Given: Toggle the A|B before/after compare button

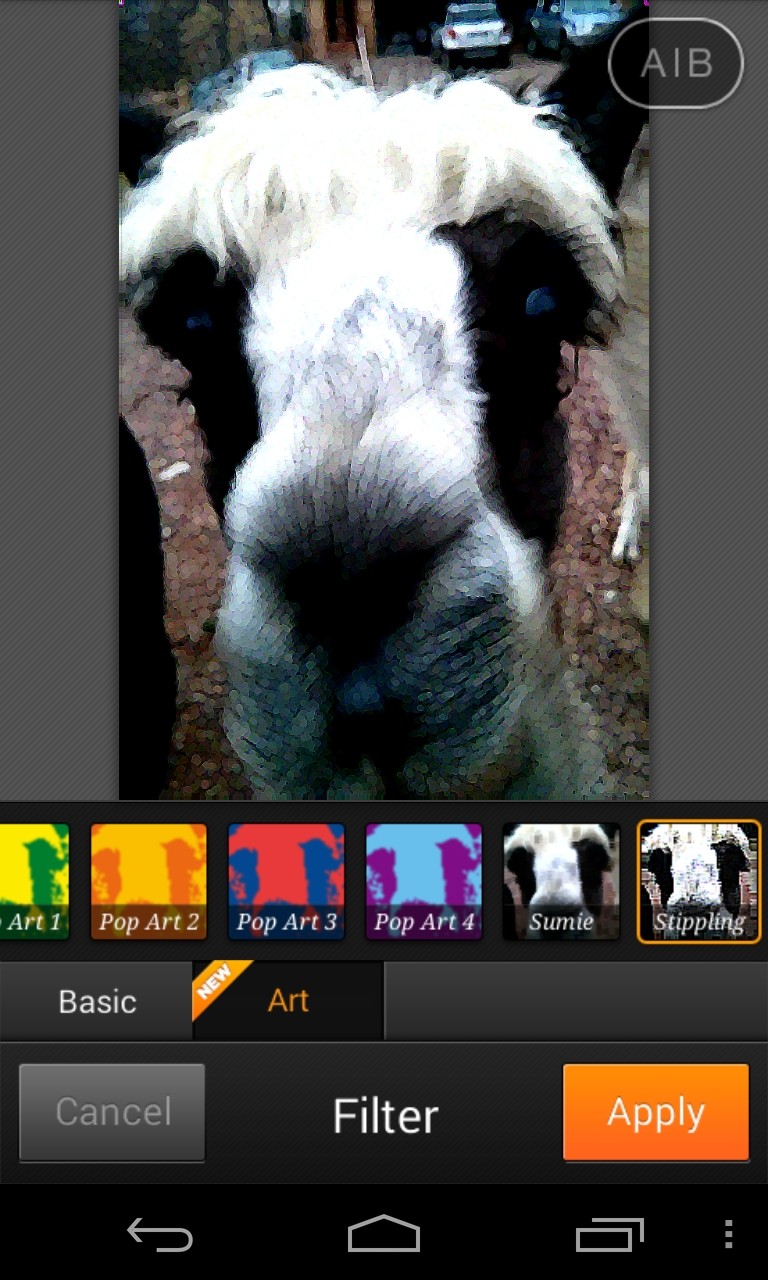Looking at the screenshot, I should [x=676, y=63].
